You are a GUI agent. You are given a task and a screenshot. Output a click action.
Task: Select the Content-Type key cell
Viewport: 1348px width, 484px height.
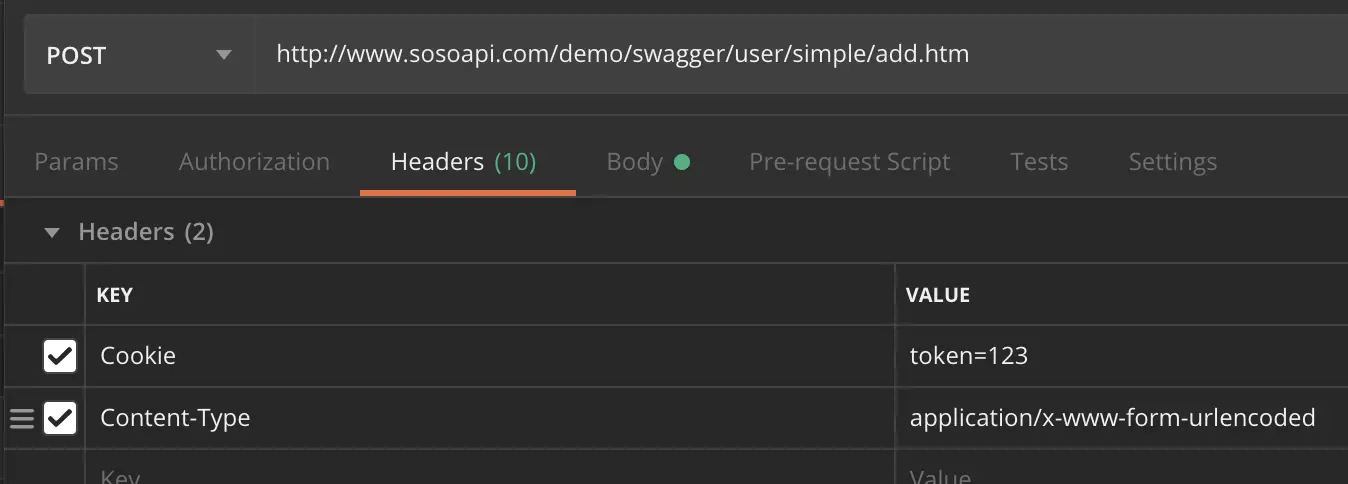[x=490, y=418]
